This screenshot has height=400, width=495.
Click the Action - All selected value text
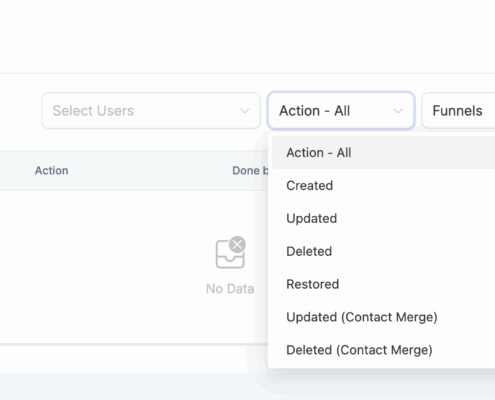pyautogui.click(x=315, y=111)
